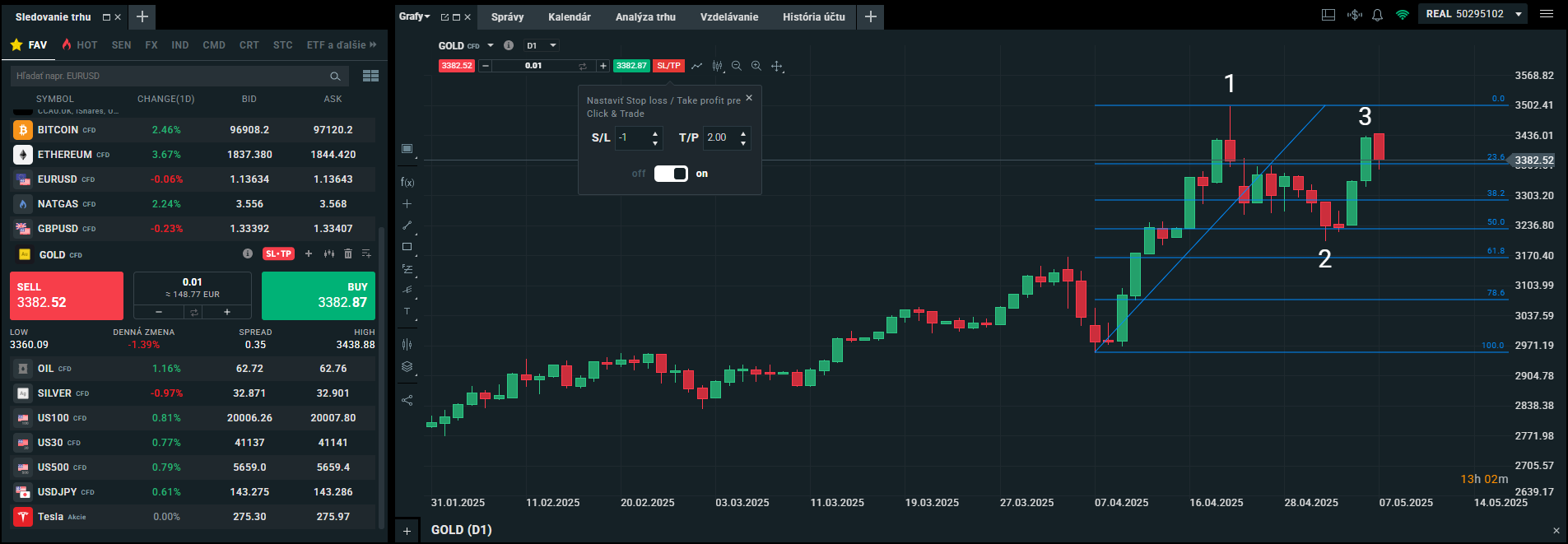The width and height of the screenshot is (1568, 544).
Task: Open the CMD category tab
Action: 214,45
